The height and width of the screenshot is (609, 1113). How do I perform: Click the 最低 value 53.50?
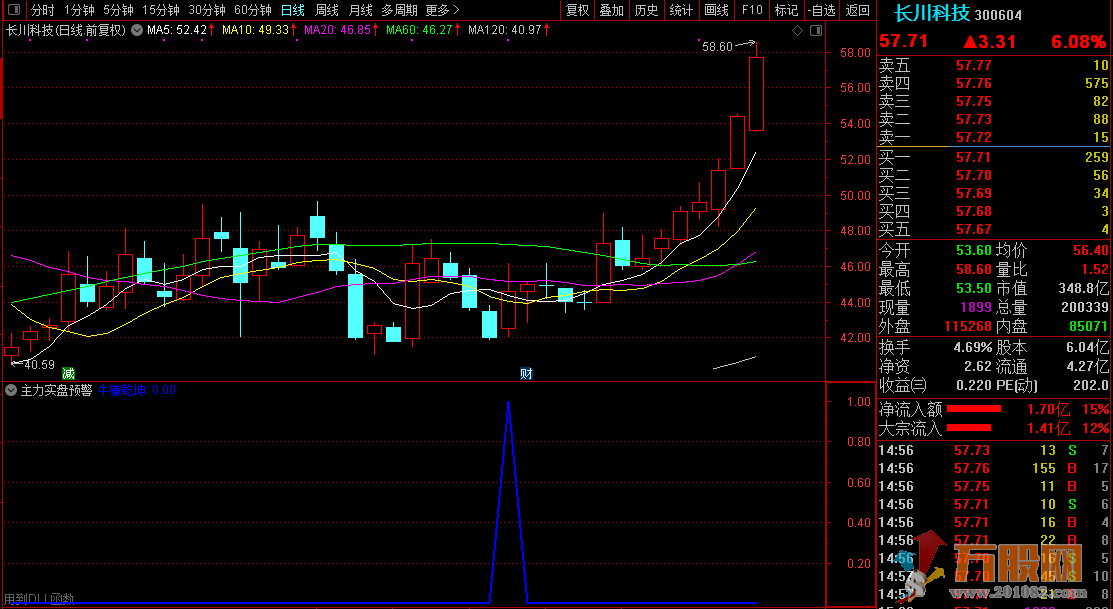coord(974,288)
